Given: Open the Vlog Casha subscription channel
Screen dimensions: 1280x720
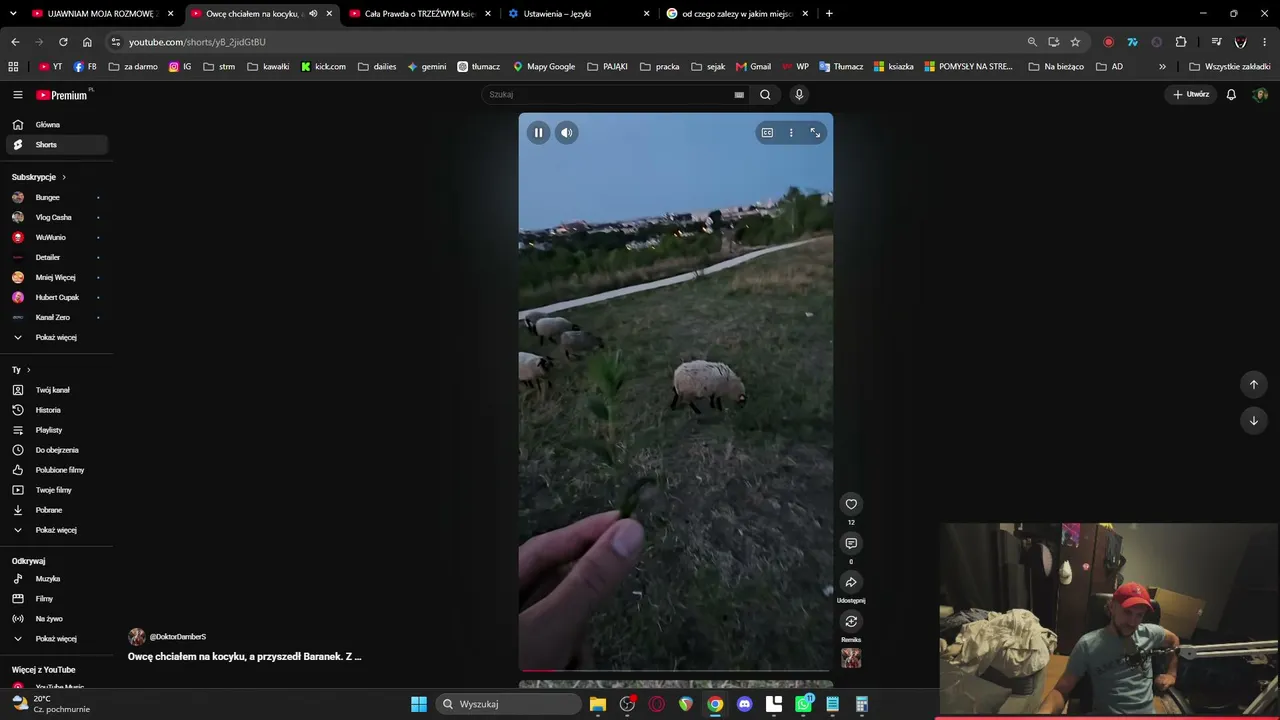Looking at the screenshot, I should [x=57, y=217].
